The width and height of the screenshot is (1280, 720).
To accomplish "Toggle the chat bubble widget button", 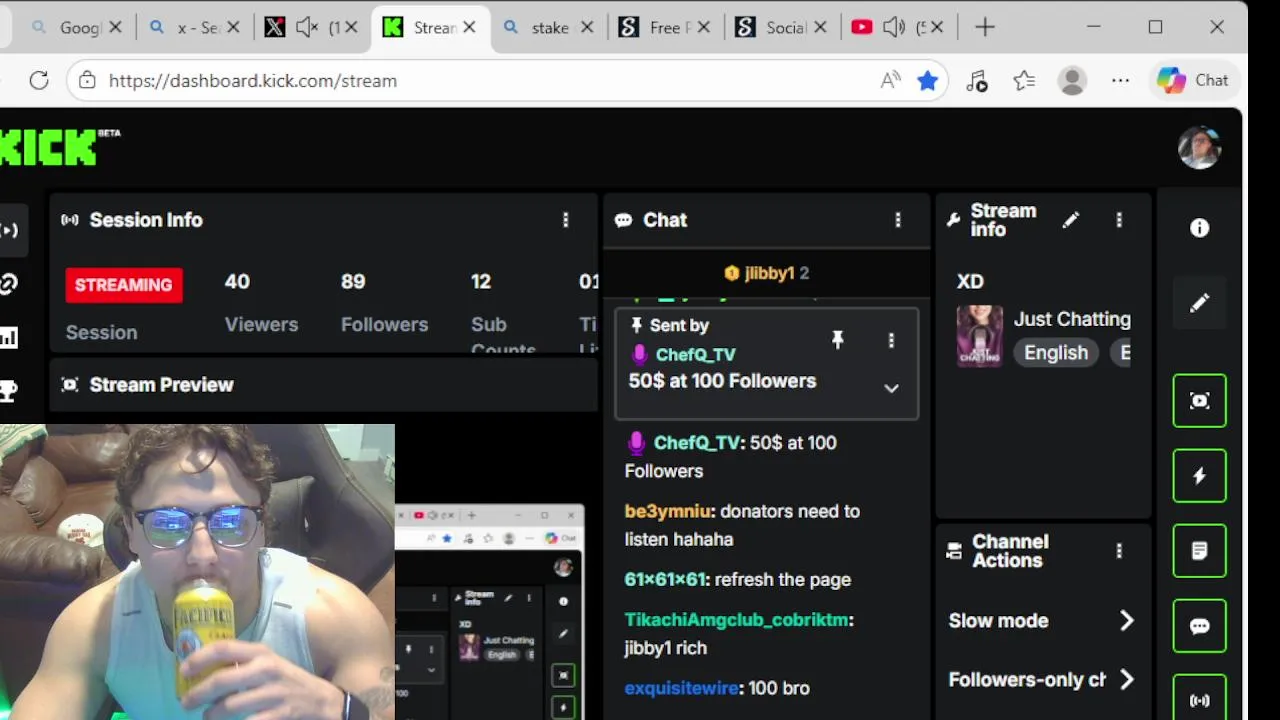I will (1200, 626).
